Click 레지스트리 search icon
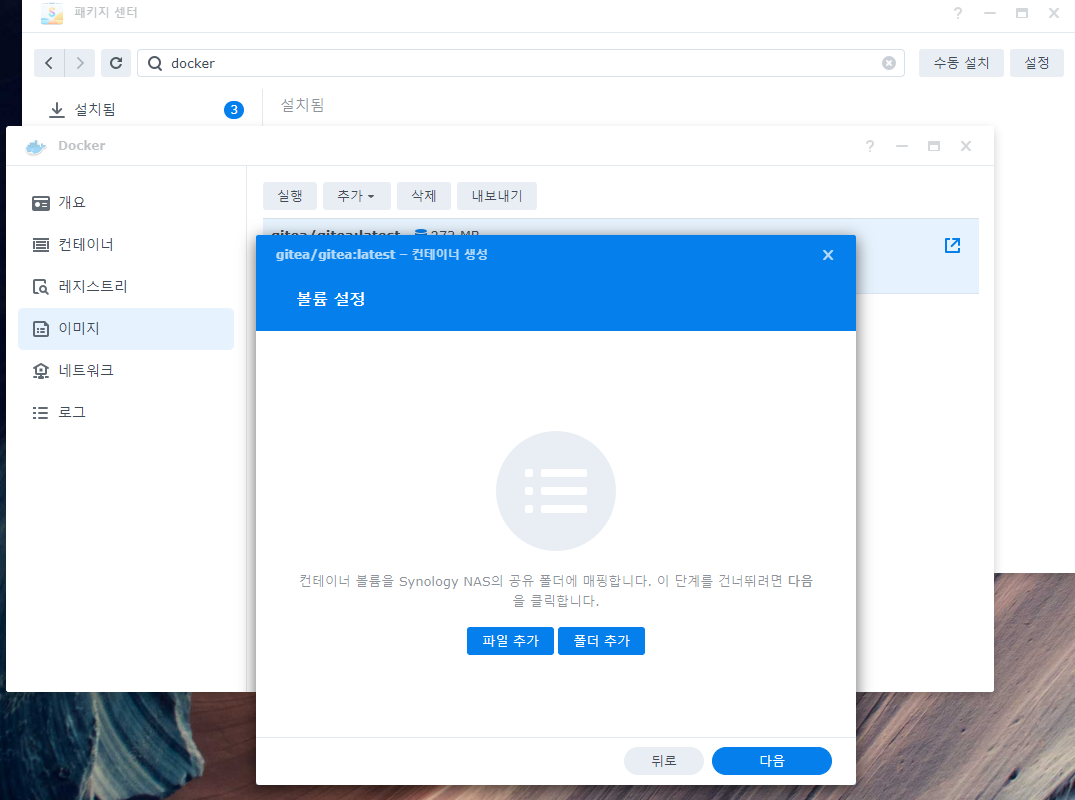Image resolution: width=1075 pixels, height=800 pixels. (41, 287)
